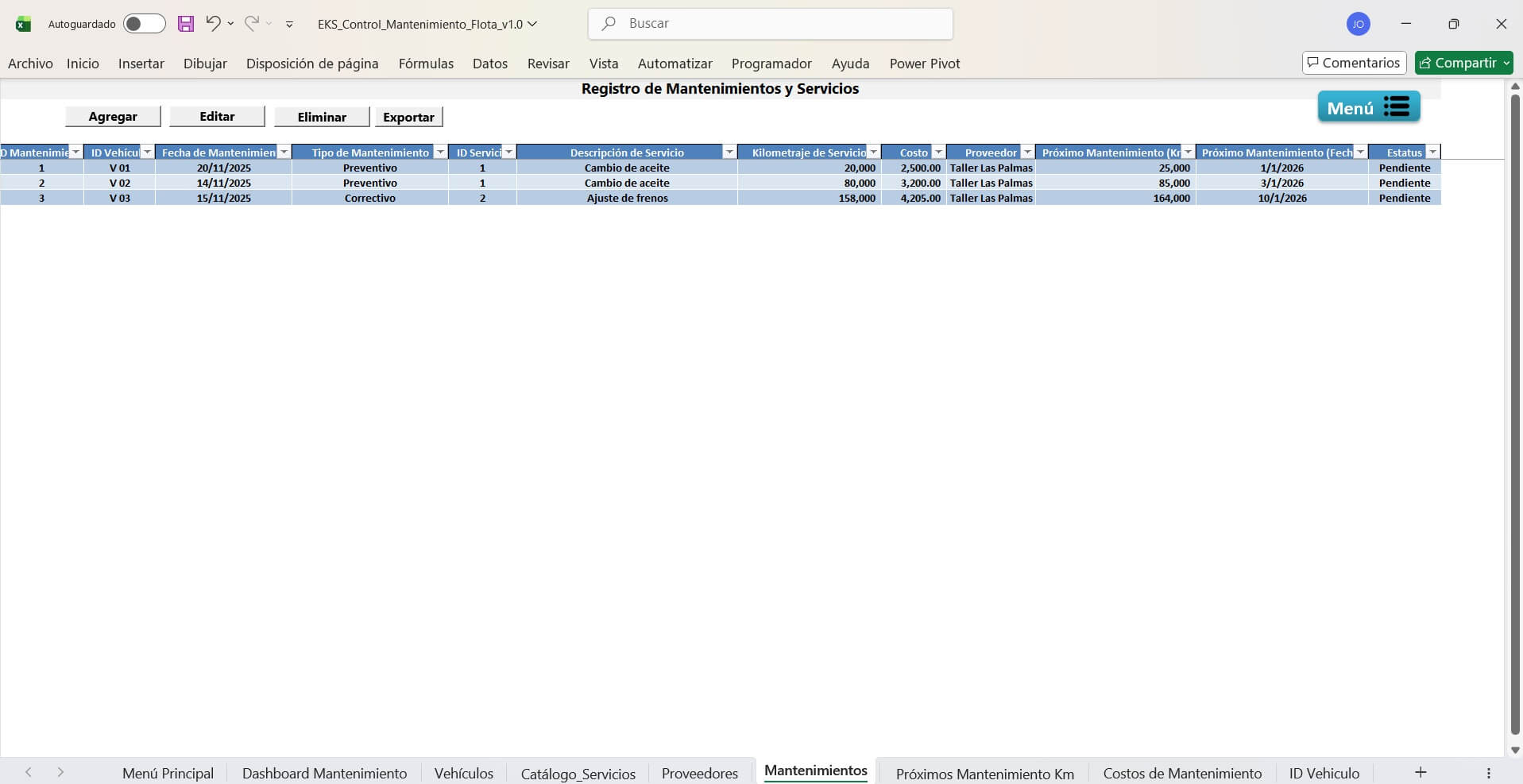Open the Proveedor column filter arrow
This screenshot has width=1523, height=784.
click(x=1027, y=153)
